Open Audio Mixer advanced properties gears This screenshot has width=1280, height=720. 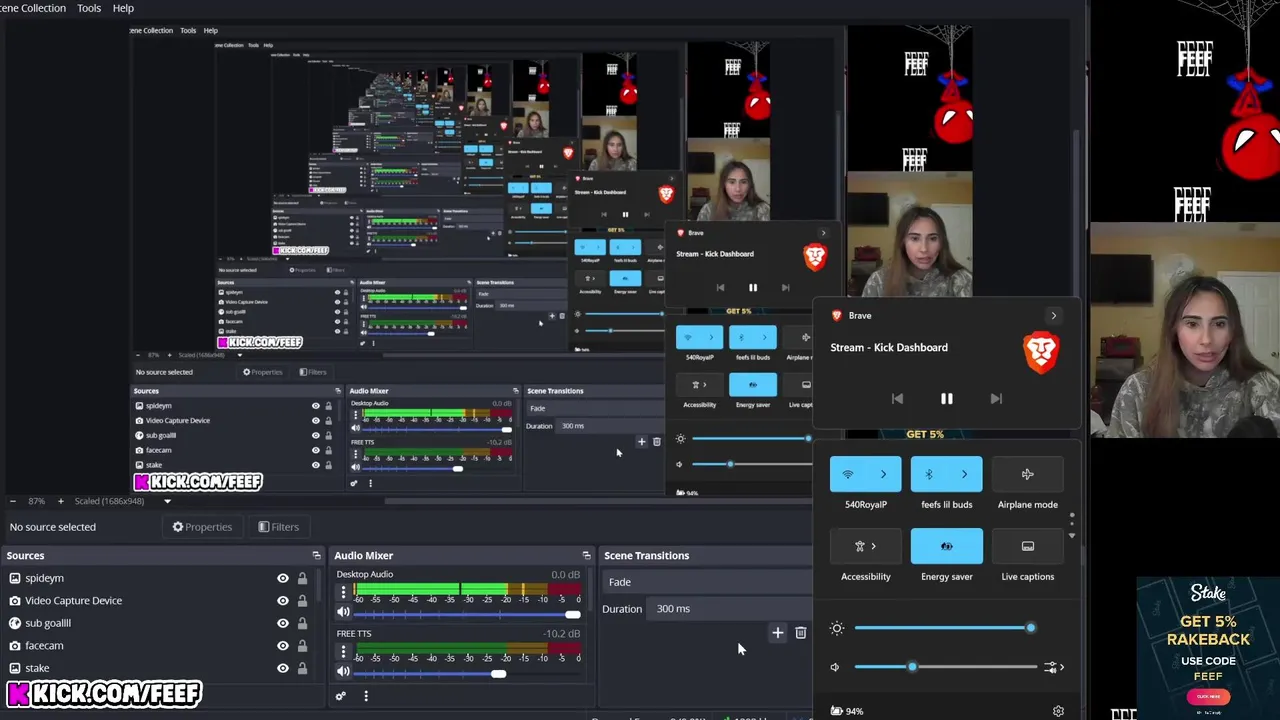pos(341,696)
